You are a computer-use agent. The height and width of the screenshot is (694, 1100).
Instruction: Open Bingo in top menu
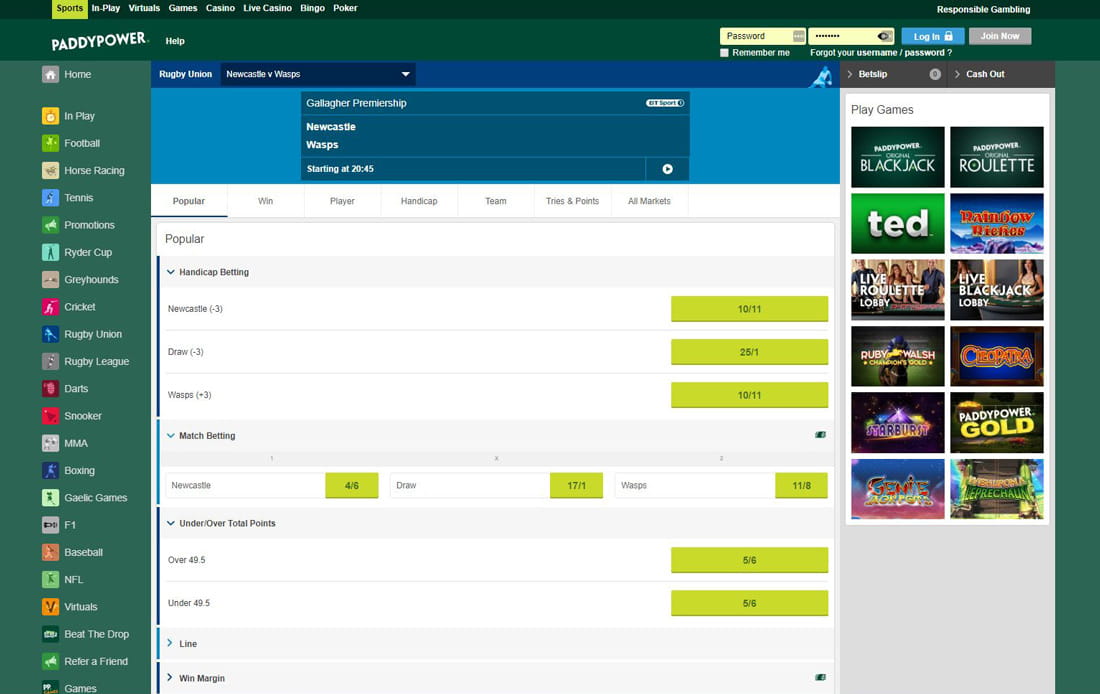[x=312, y=8]
